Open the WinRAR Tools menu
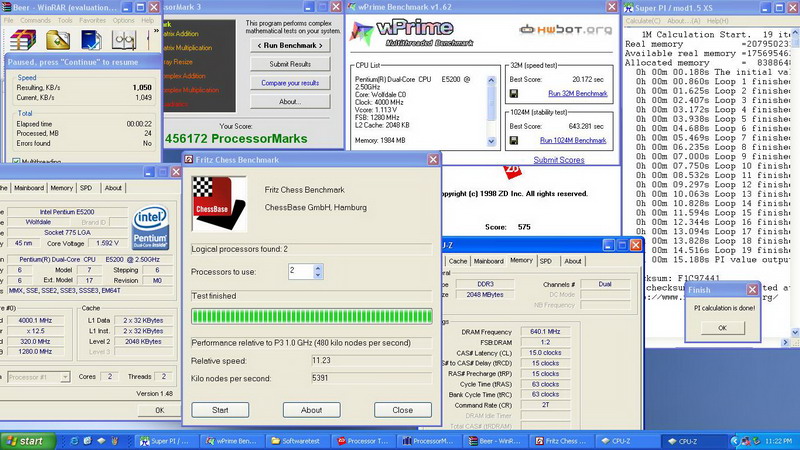 pos(65,20)
